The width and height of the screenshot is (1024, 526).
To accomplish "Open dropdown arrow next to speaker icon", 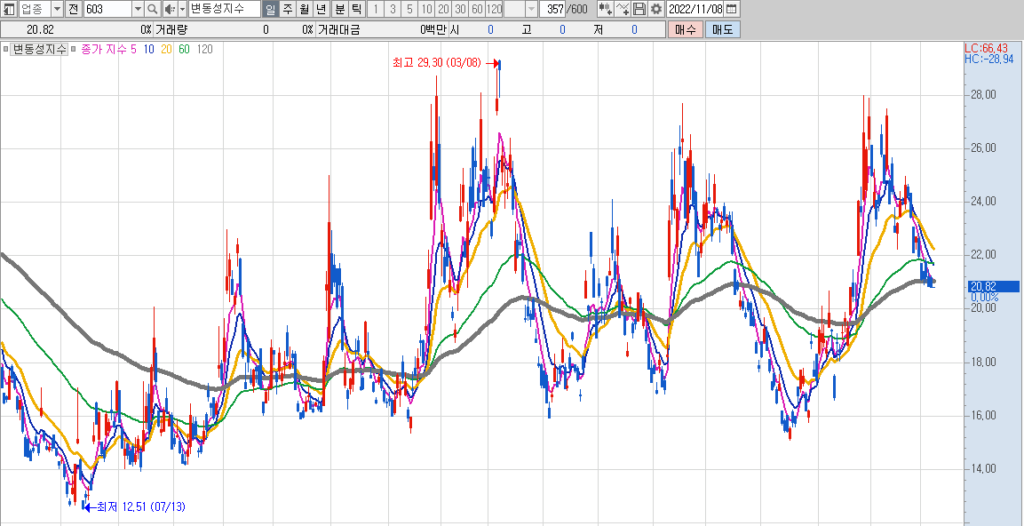I will (182, 9).
